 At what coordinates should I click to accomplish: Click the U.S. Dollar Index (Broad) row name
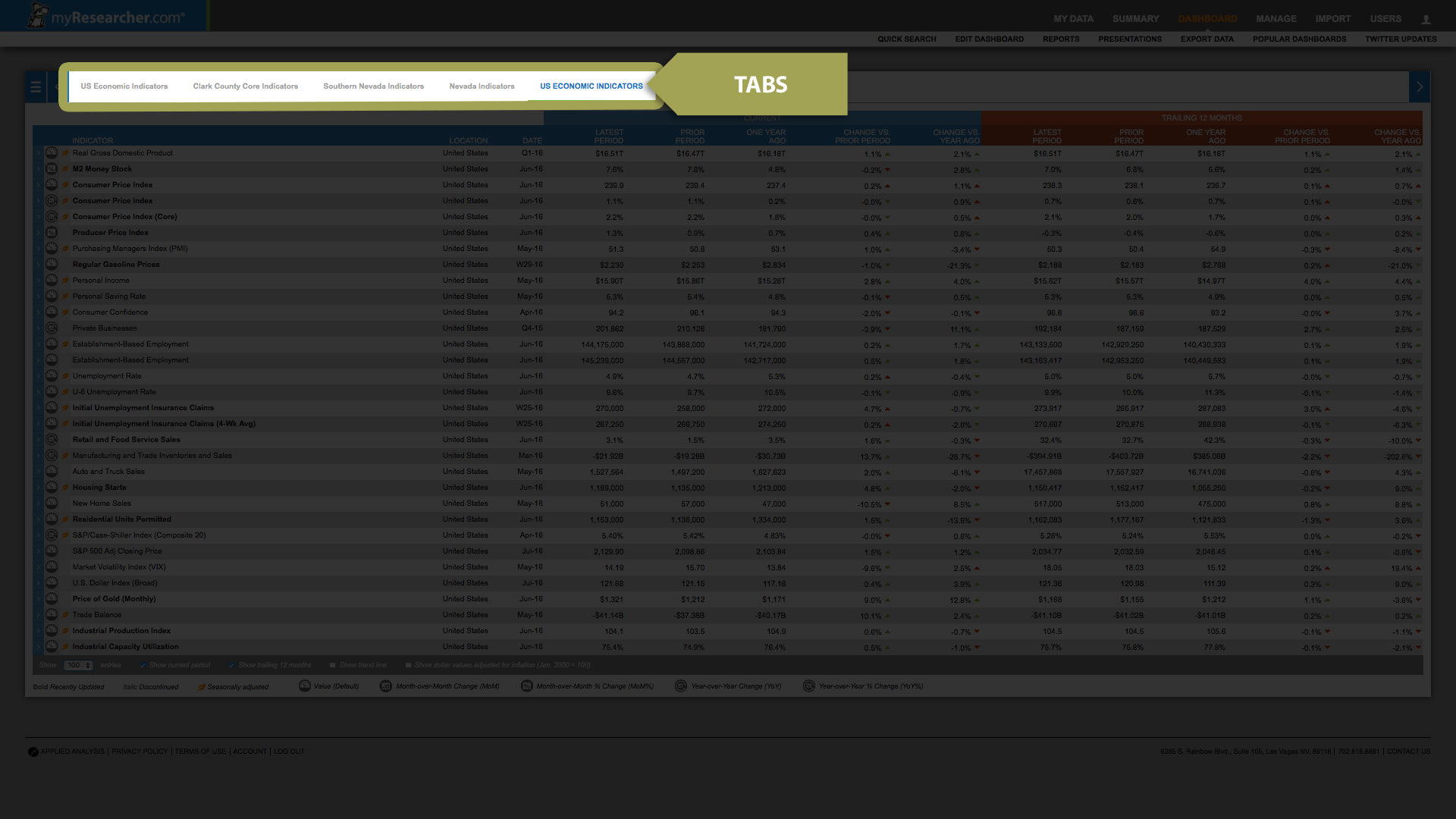[115, 583]
